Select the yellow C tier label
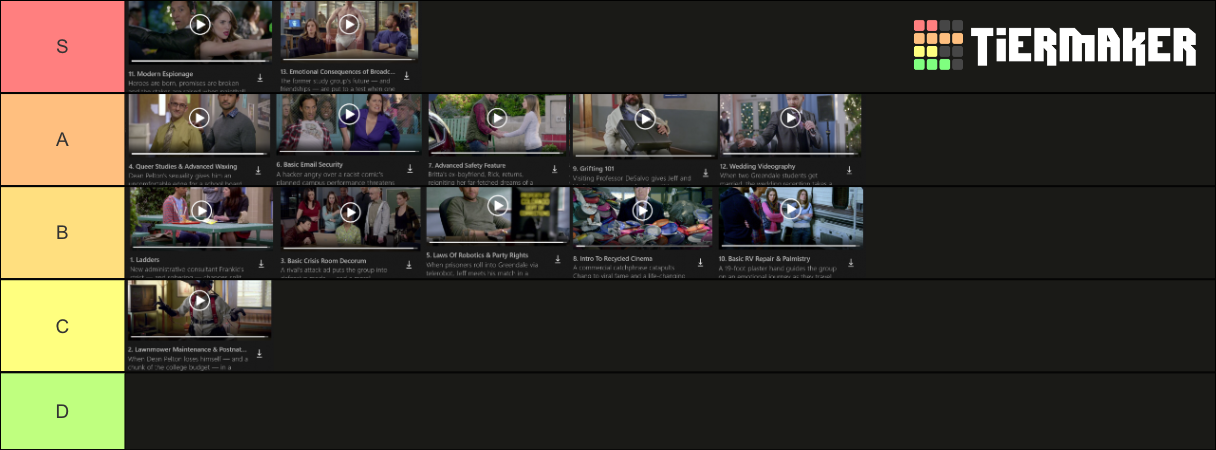 coord(62,326)
